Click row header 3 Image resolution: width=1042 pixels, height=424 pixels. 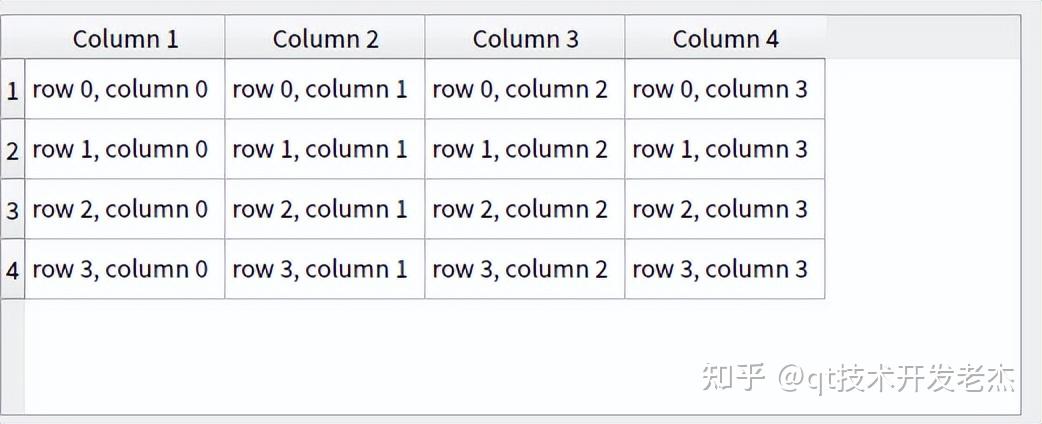[13, 209]
